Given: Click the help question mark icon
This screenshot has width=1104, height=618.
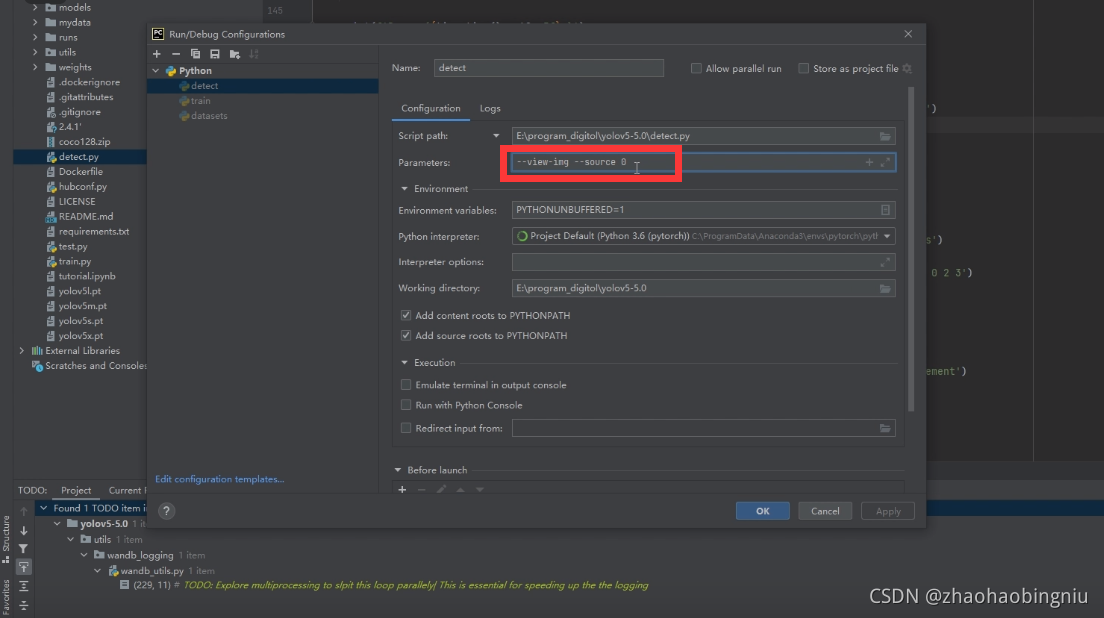Looking at the screenshot, I should 167,511.
